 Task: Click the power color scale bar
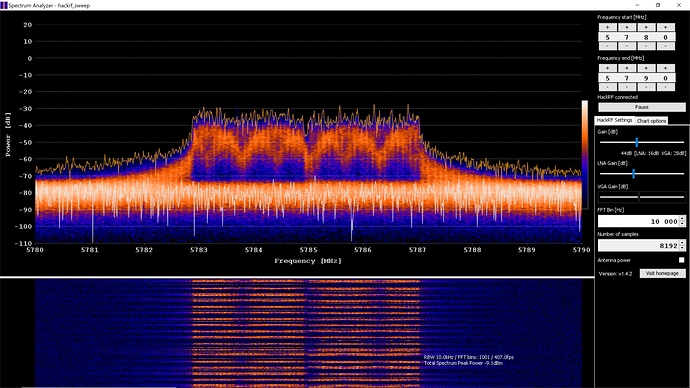pos(585,154)
